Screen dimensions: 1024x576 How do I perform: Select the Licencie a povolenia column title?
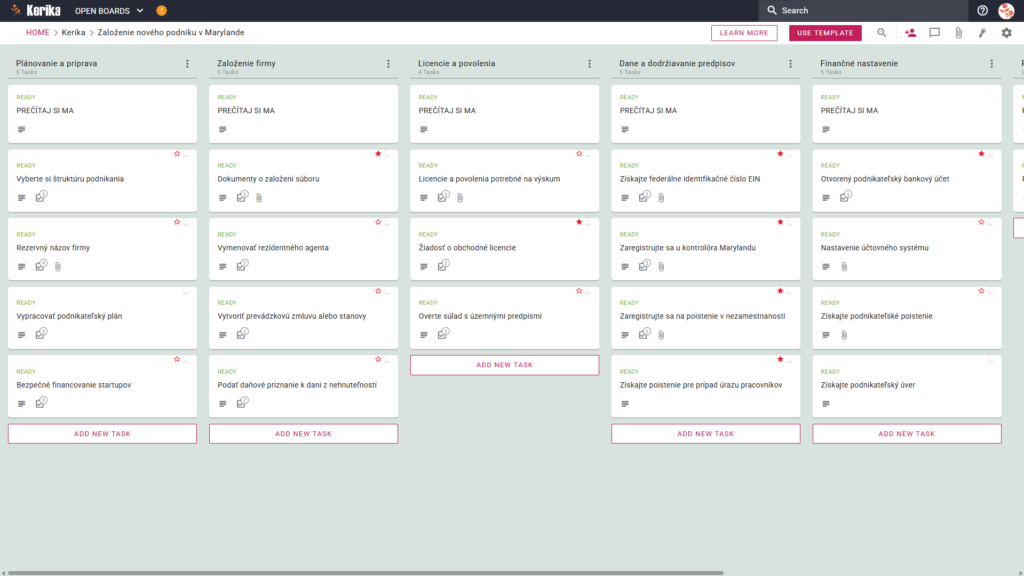coord(456,63)
